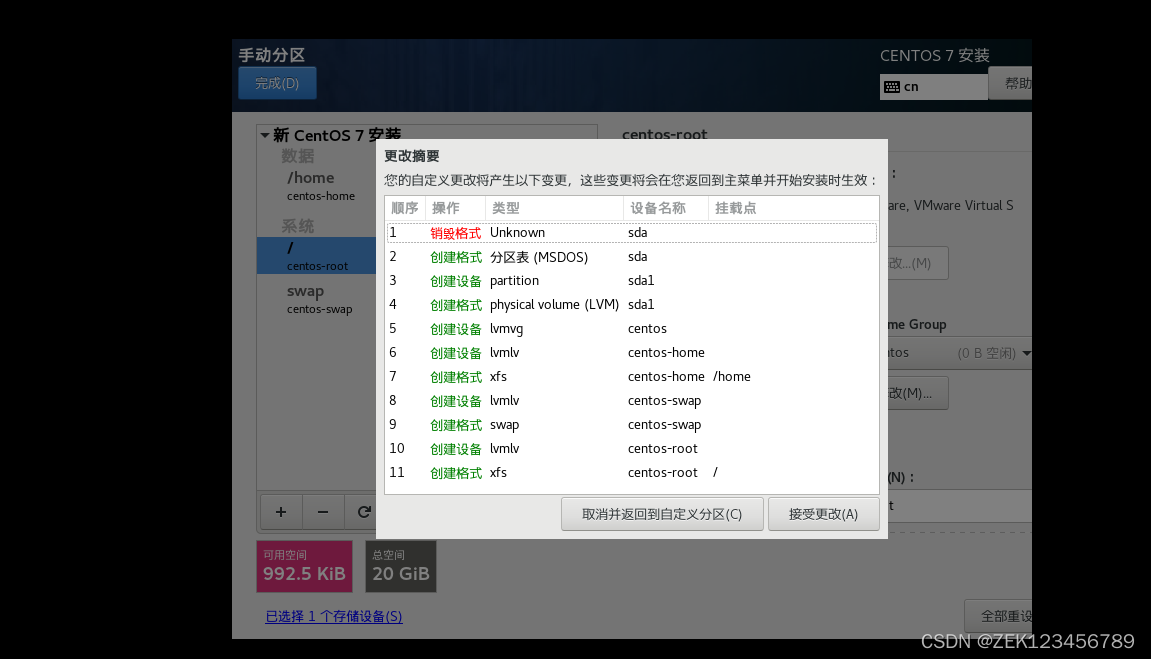Click the 帮助 help button
The height and width of the screenshot is (659, 1151).
[1012, 83]
